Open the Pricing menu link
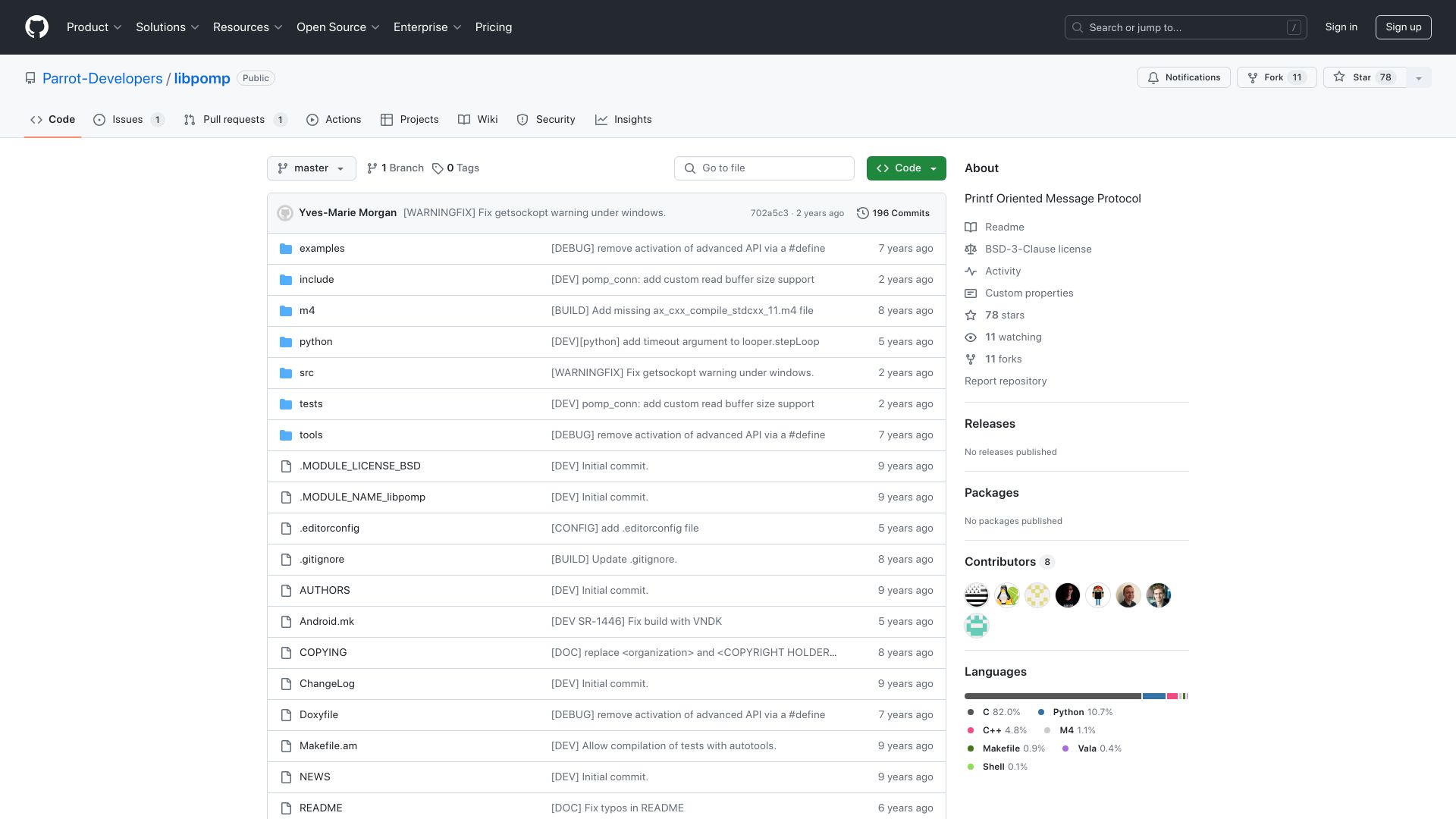Image resolution: width=1456 pixels, height=819 pixels. coord(494,27)
